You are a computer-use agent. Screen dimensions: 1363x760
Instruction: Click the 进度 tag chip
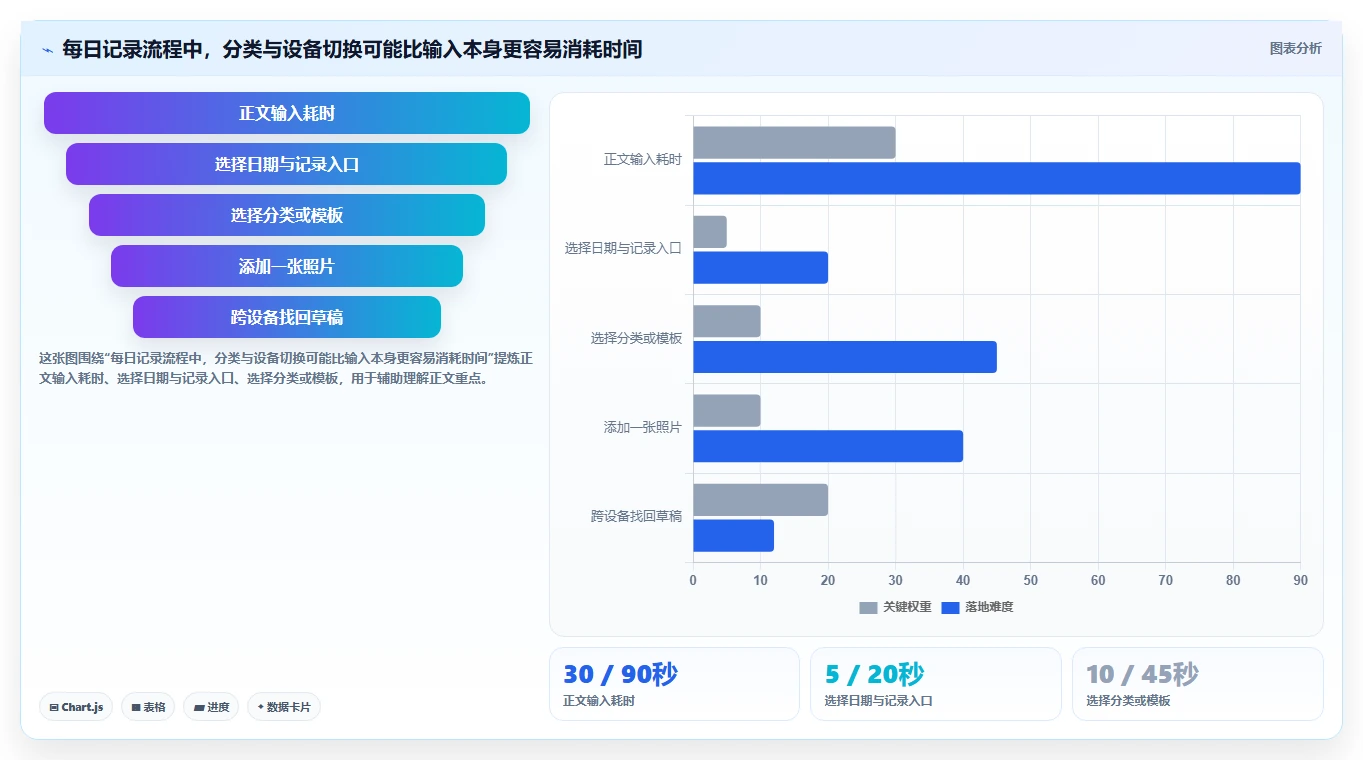tap(211, 707)
